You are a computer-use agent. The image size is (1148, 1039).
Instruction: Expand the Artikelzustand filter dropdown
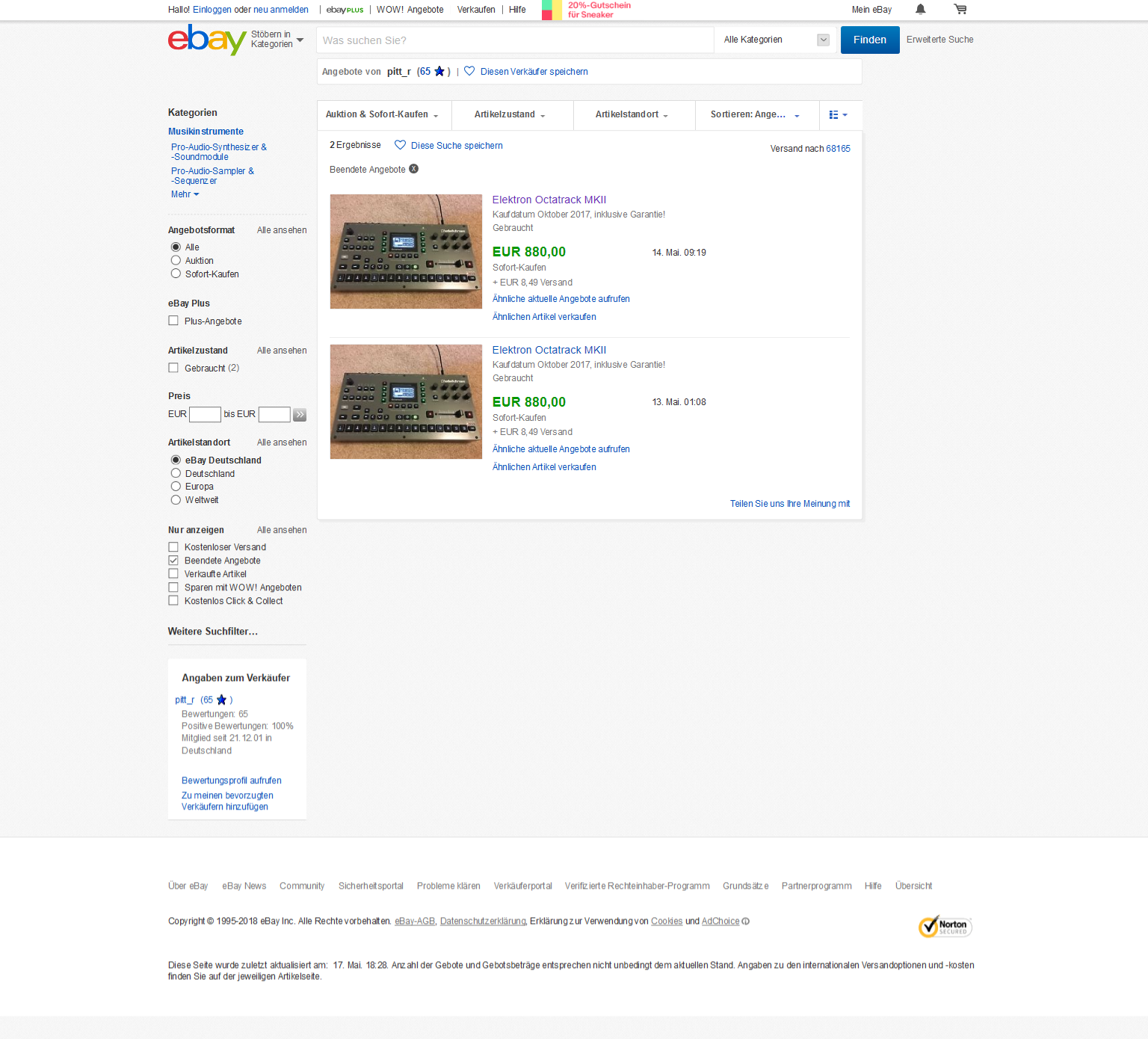[x=510, y=115]
